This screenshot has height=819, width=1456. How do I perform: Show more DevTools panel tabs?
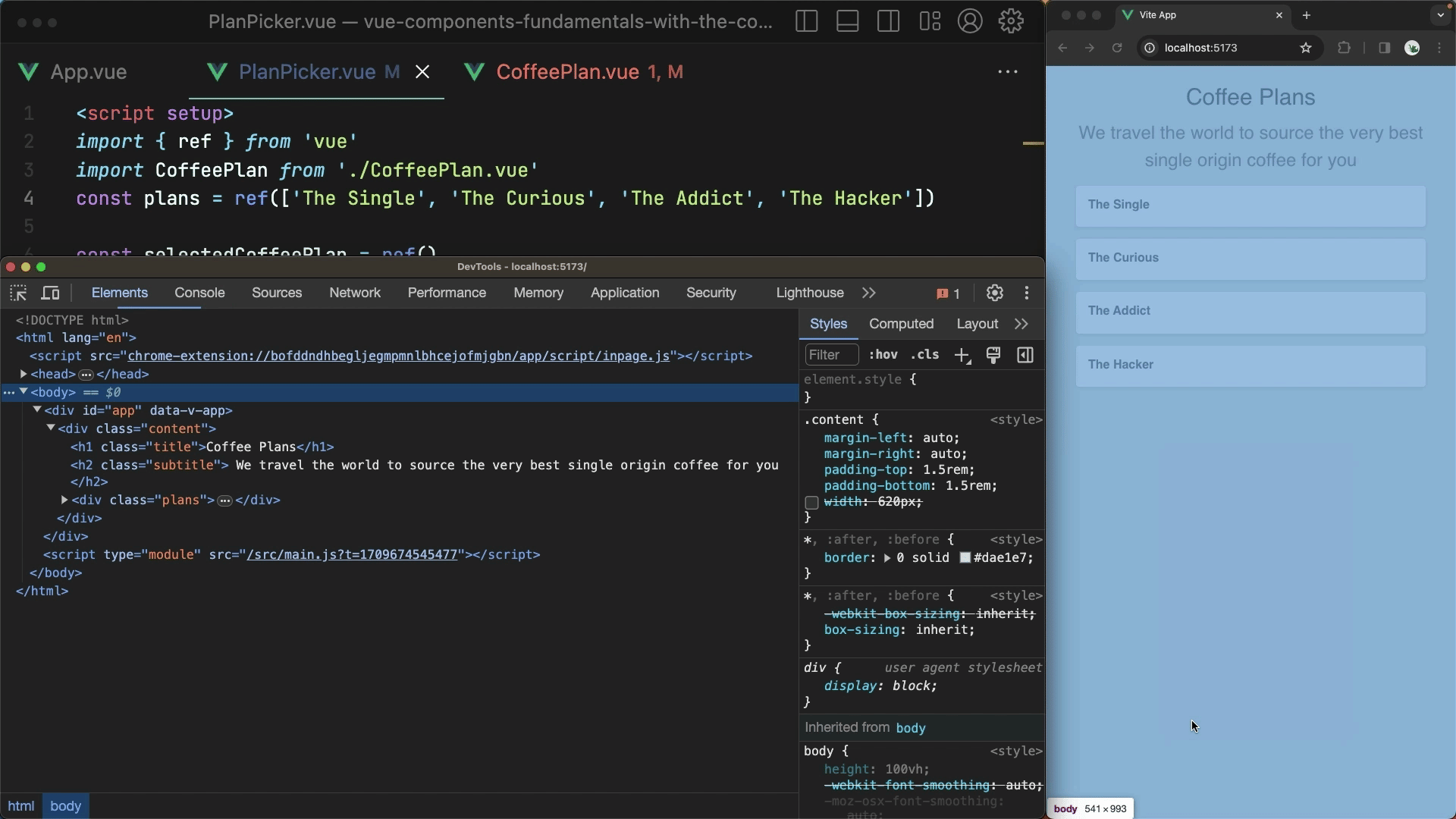tap(869, 293)
